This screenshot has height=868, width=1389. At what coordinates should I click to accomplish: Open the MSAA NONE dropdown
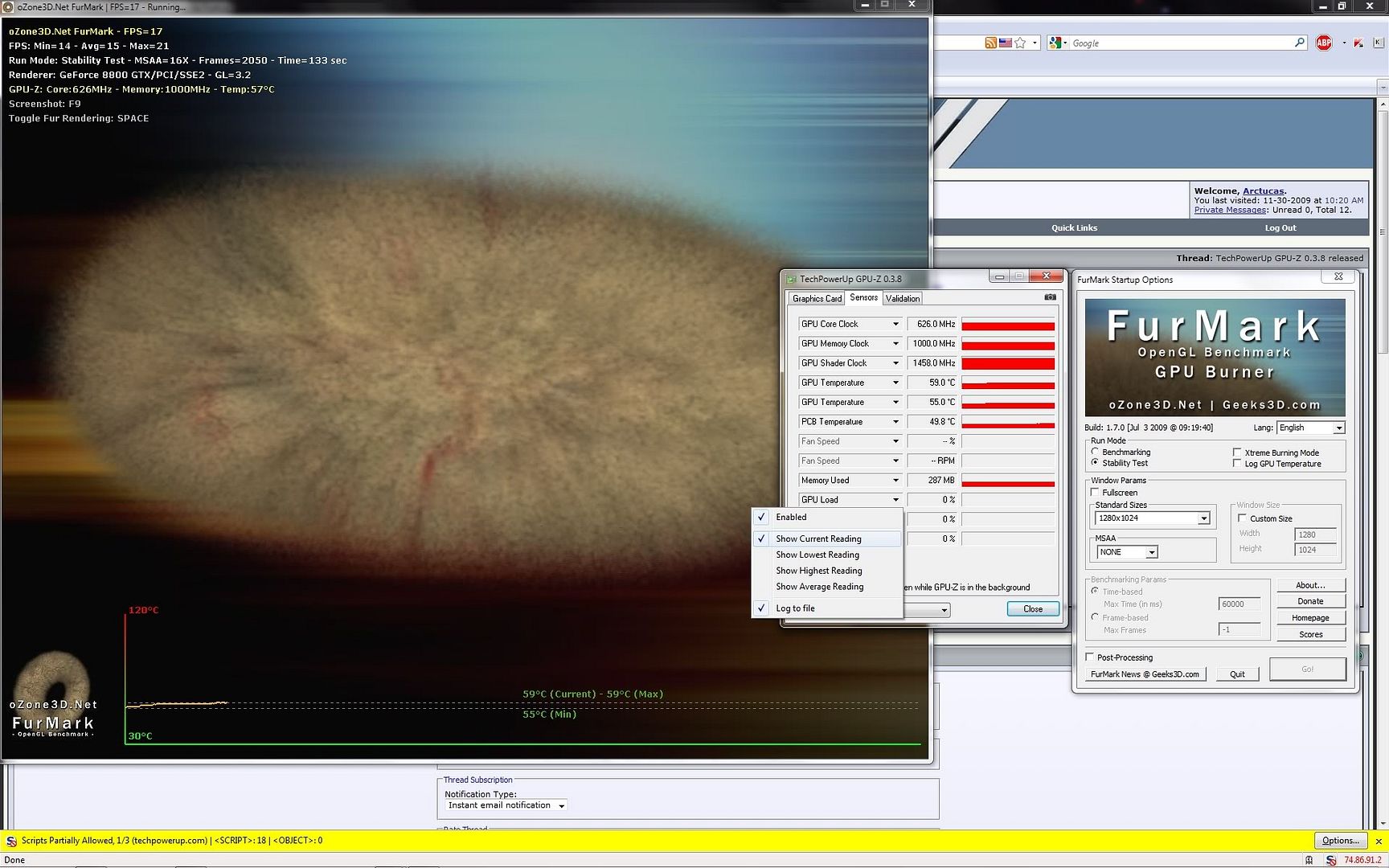[1127, 552]
